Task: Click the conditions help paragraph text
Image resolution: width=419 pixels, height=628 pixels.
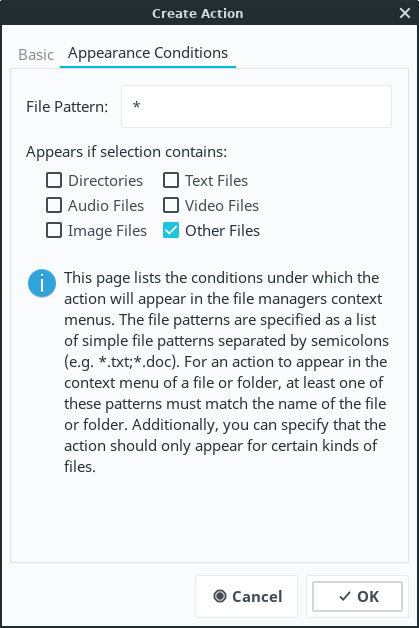Action: [226, 372]
